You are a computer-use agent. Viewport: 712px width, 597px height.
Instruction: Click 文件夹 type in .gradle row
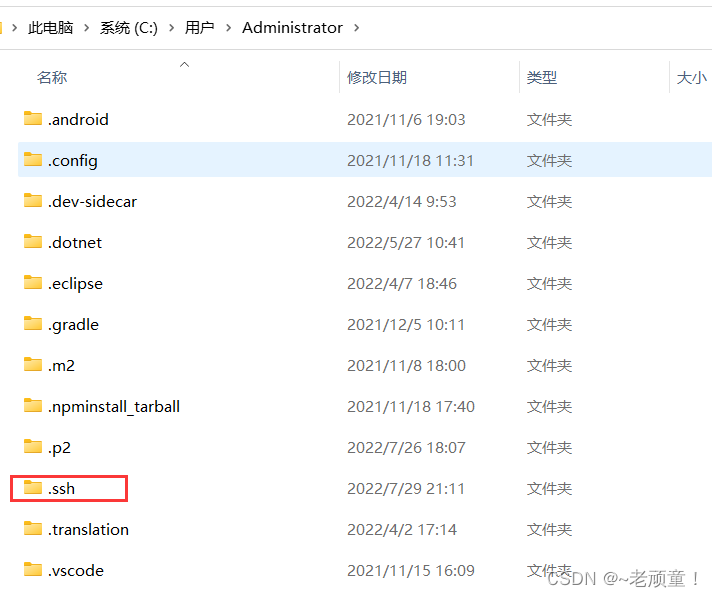(549, 325)
